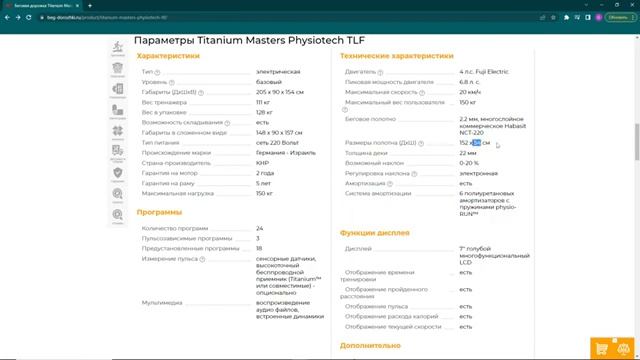The image size is (640, 360).
Task: Click the Параметры Titanium Masters Physiotech TLF title
Action: 249,40
